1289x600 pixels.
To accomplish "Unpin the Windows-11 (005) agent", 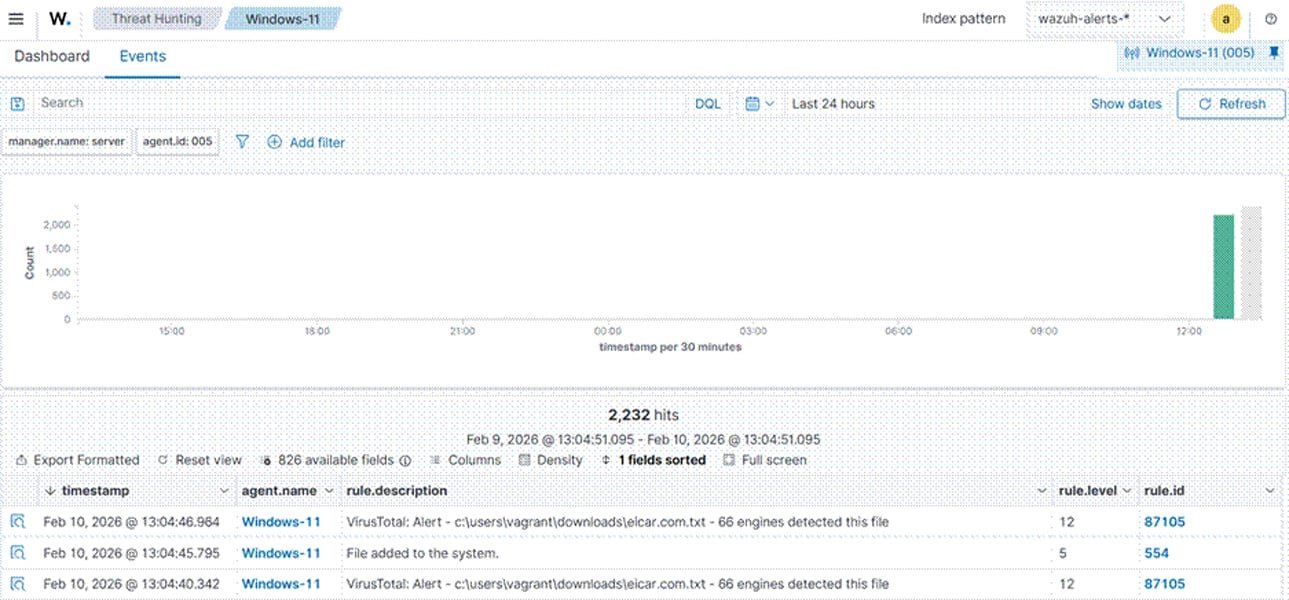I will click(1276, 52).
